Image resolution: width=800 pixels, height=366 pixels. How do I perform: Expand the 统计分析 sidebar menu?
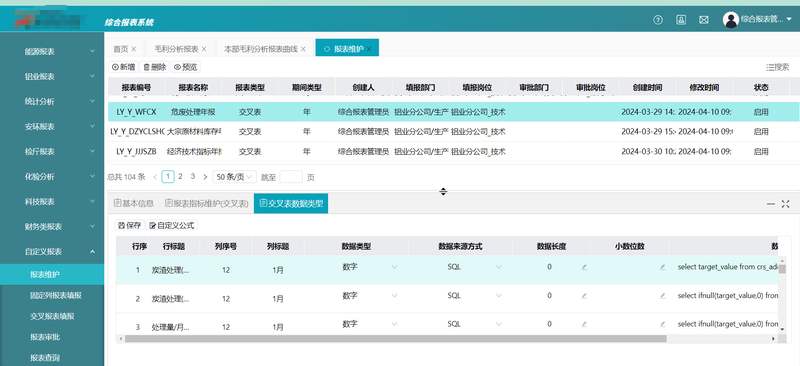click(52, 102)
